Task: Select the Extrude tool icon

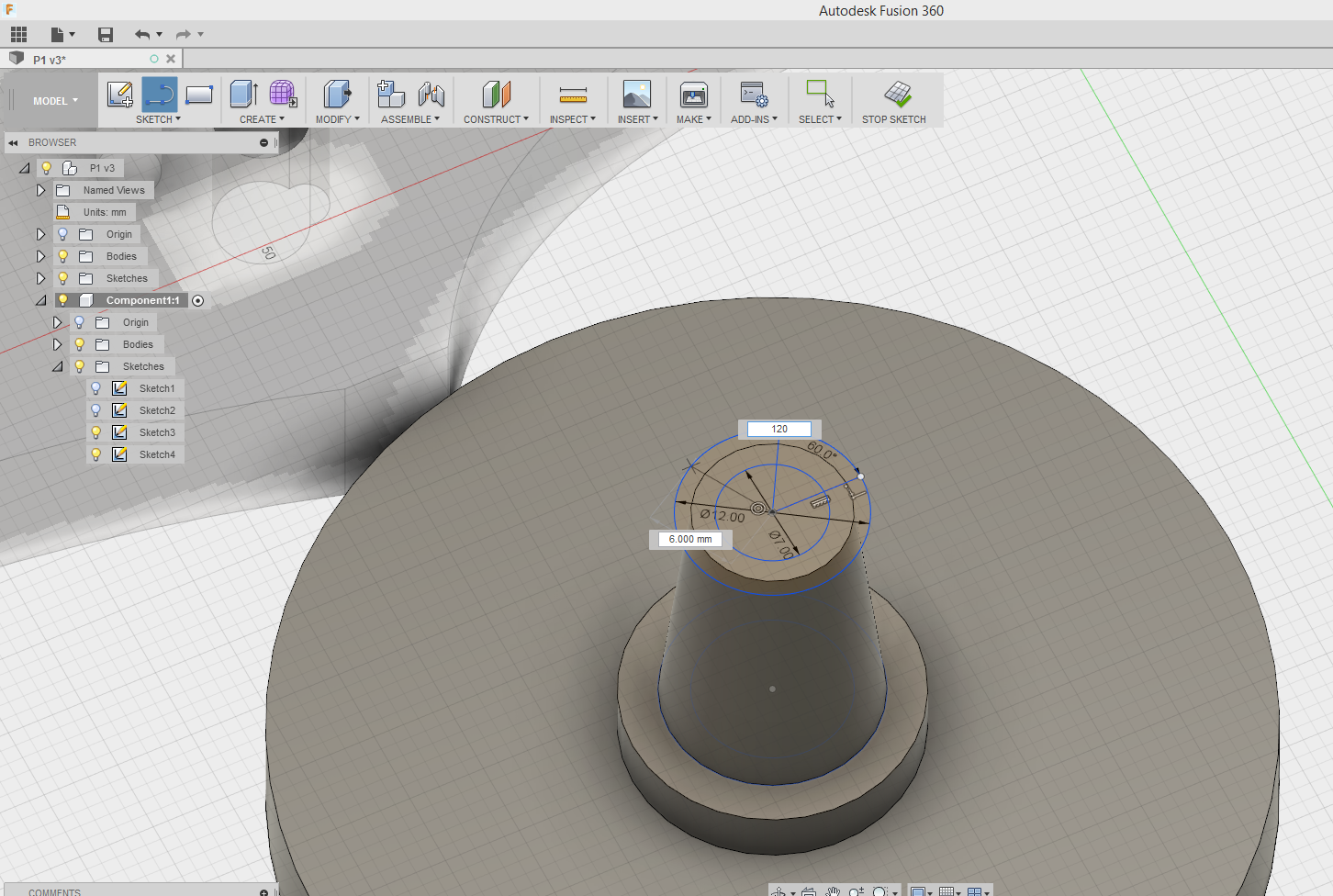Action: (x=244, y=94)
